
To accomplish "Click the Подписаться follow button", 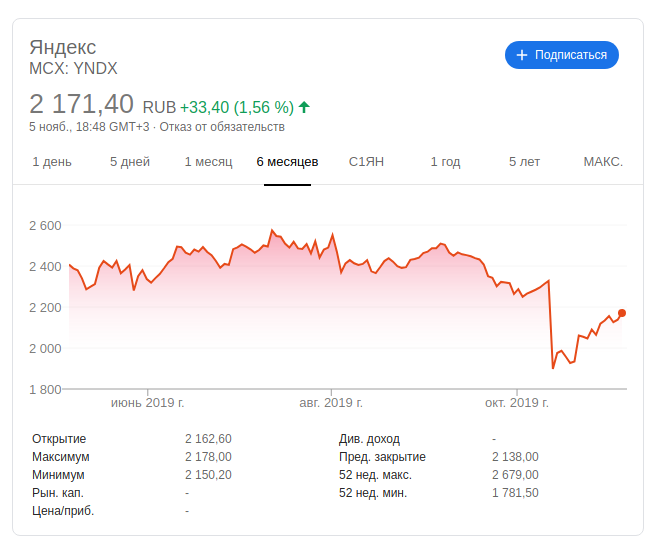I will 561,55.
